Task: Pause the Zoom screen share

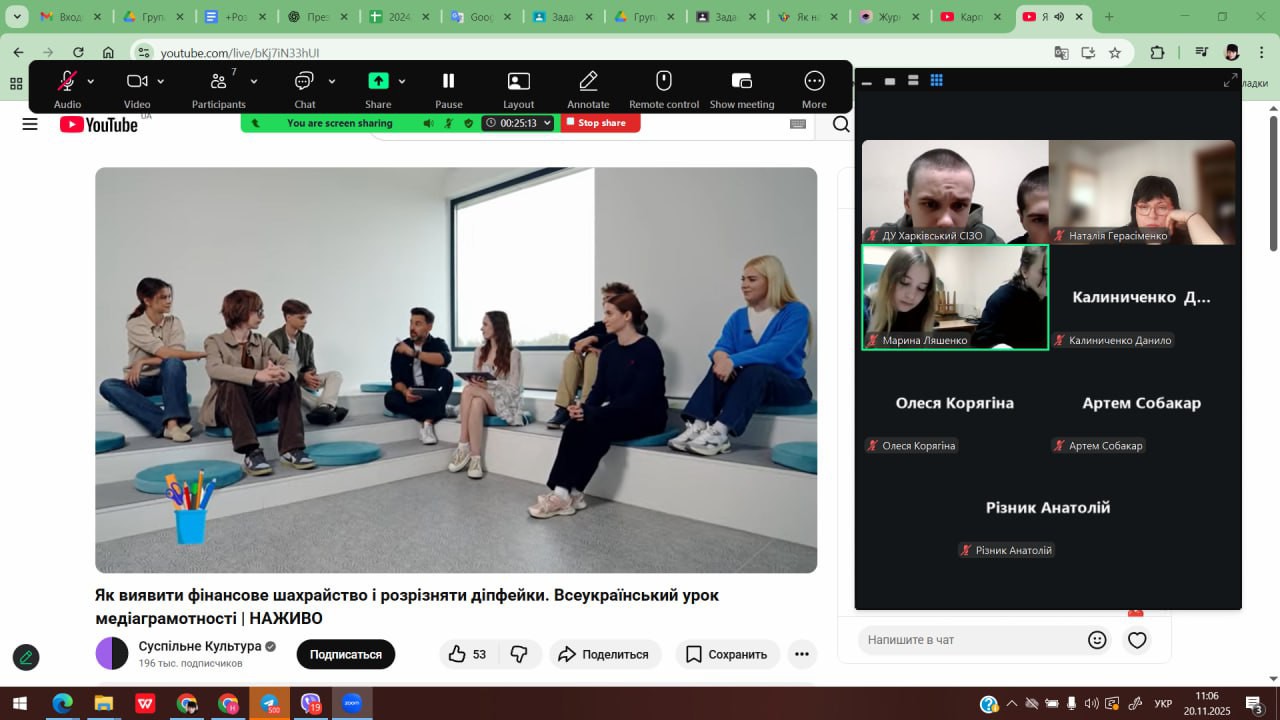Action: click(x=448, y=82)
